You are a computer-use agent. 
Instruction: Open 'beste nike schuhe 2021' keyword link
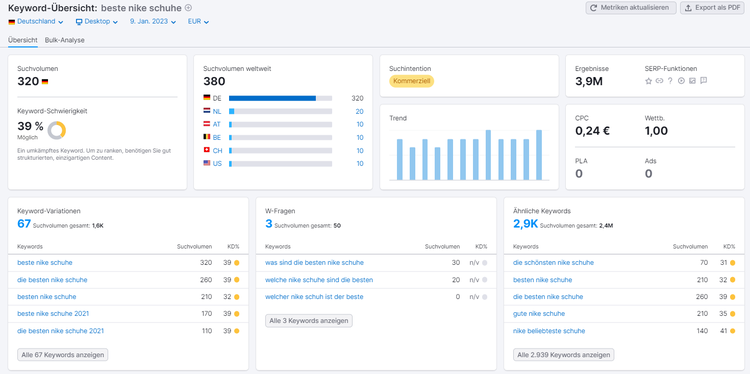click(x=53, y=314)
